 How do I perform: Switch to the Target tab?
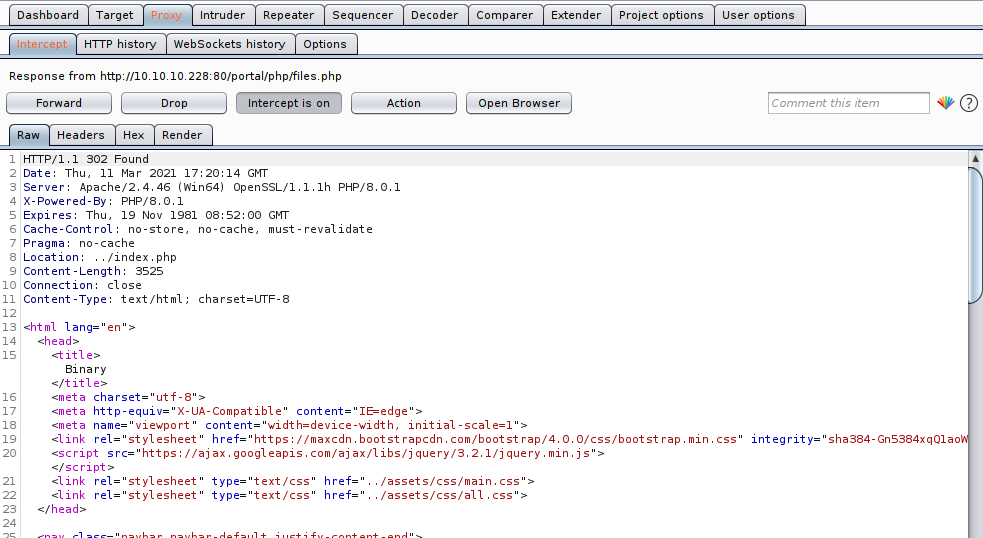point(114,15)
